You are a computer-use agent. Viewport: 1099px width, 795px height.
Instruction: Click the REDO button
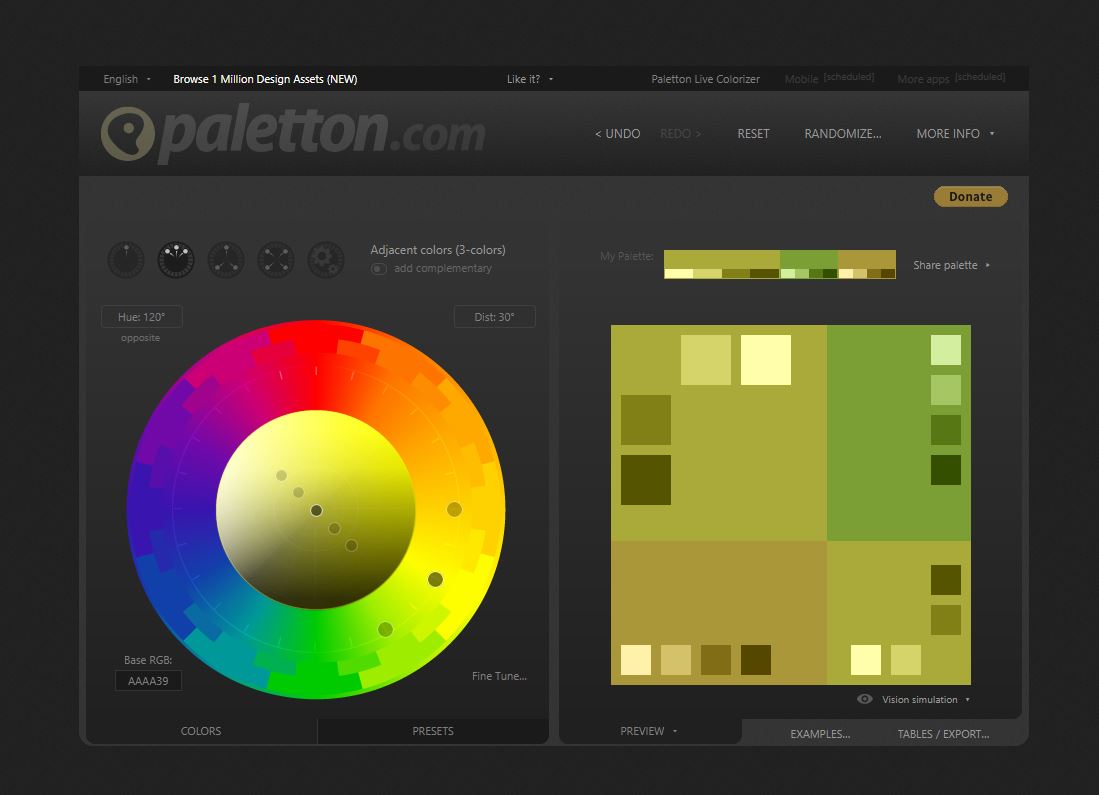coord(680,133)
